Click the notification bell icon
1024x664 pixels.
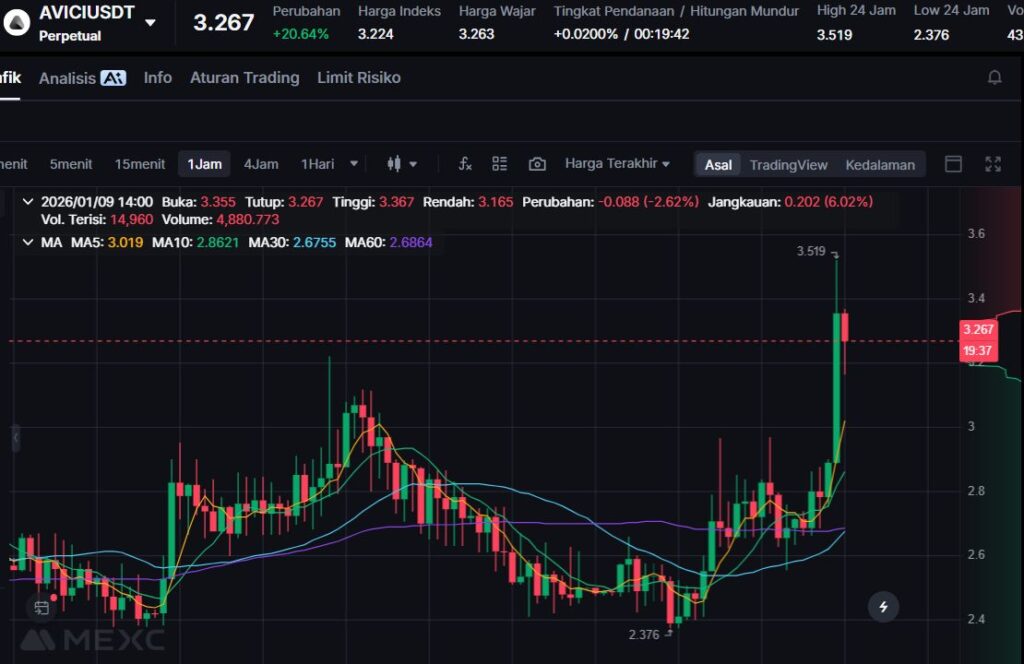click(994, 77)
